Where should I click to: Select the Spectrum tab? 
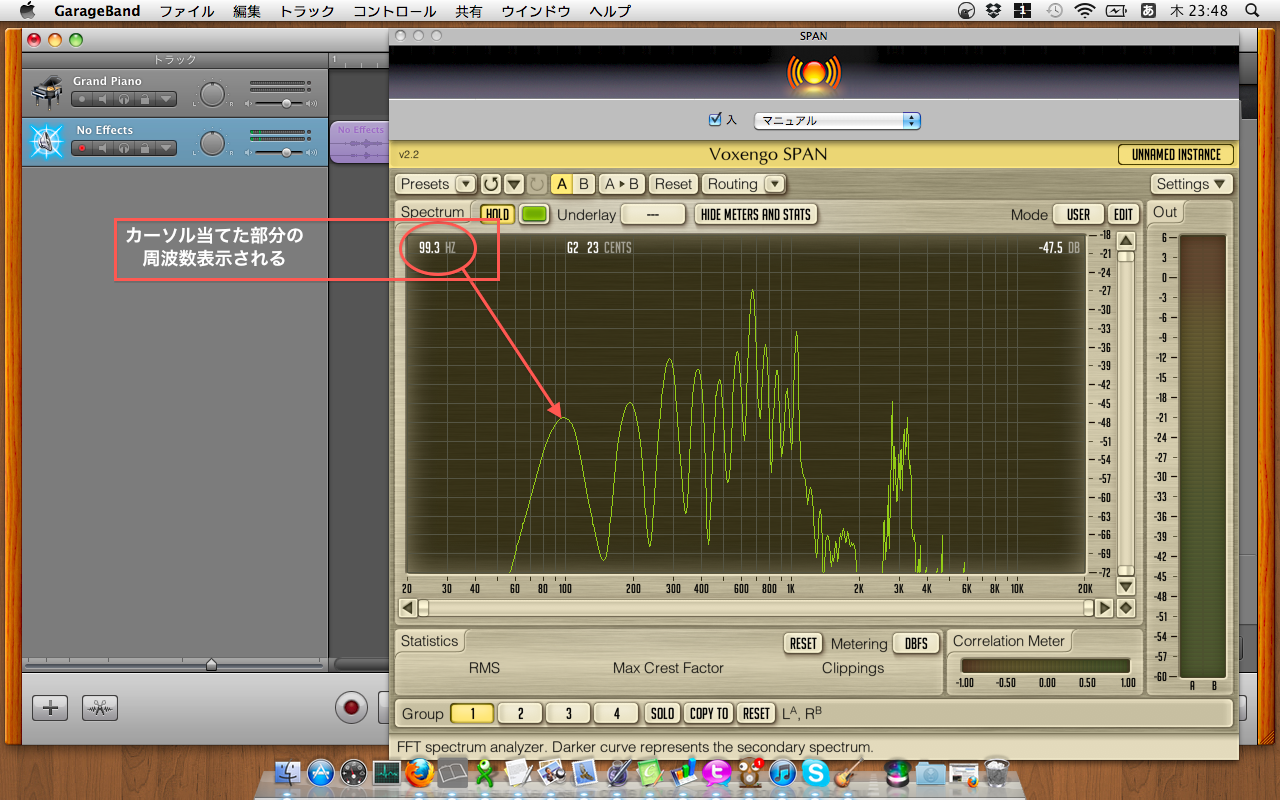click(x=433, y=212)
